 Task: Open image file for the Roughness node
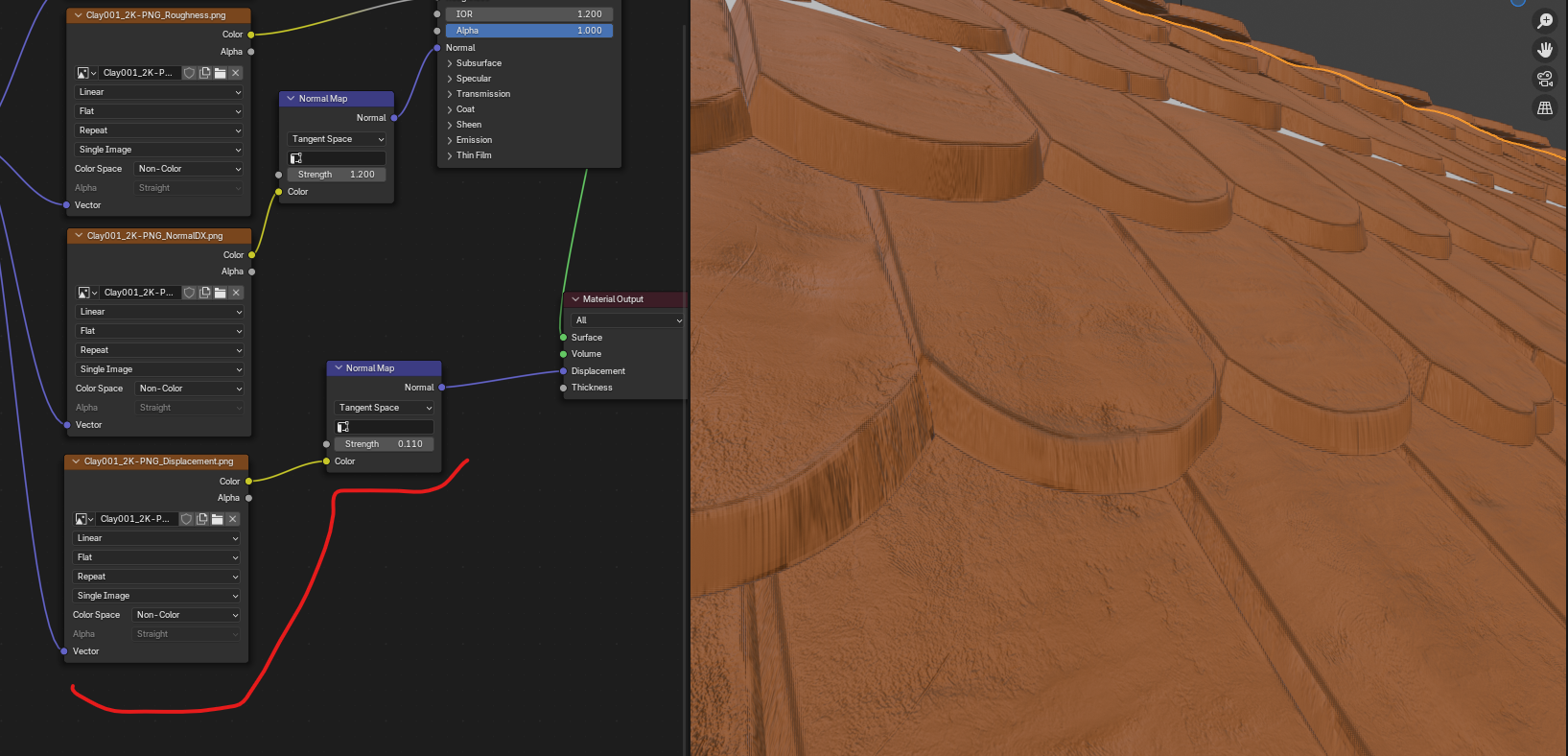click(221, 73)
